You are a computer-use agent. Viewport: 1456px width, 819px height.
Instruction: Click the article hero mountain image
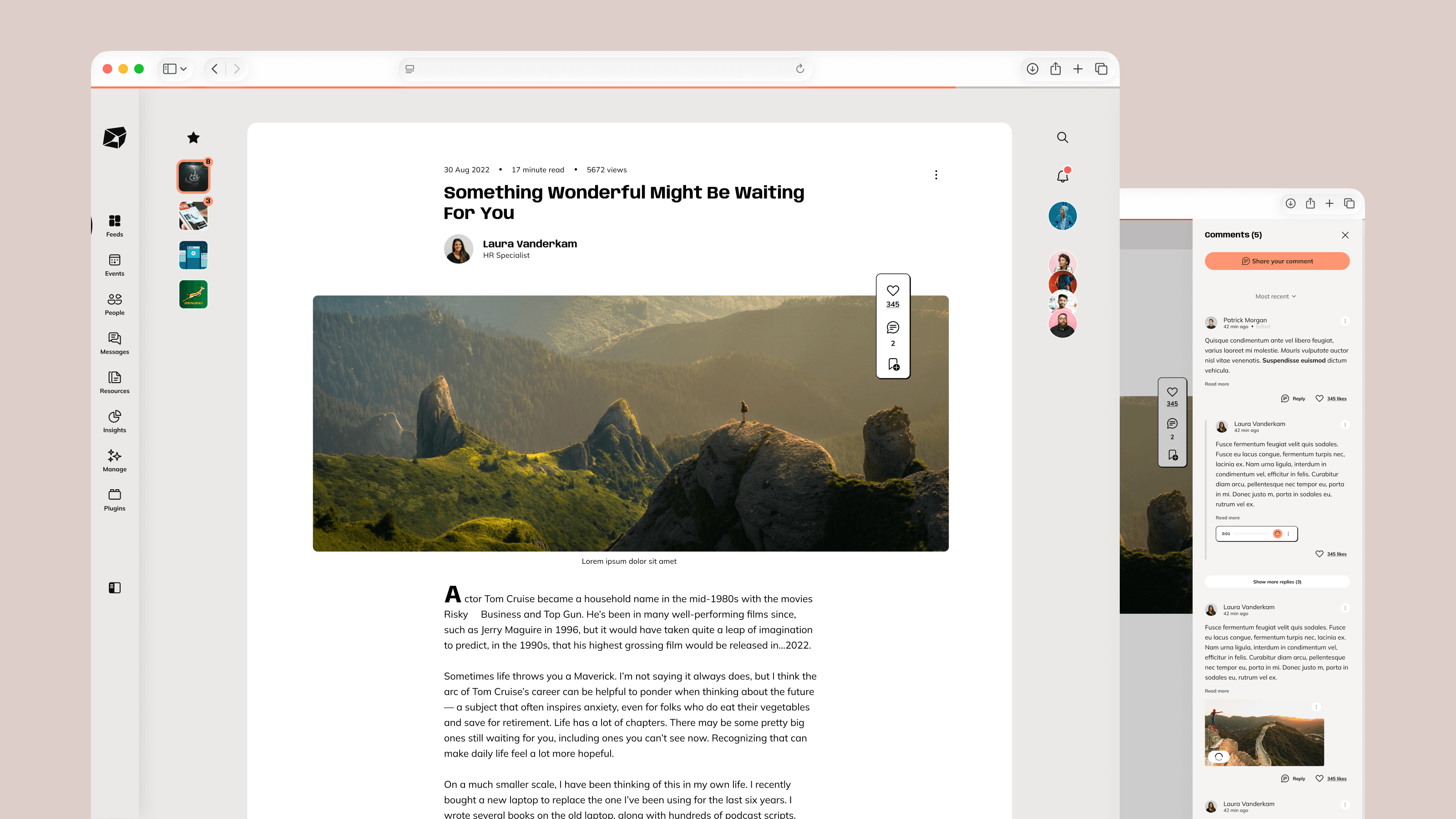[631, 423]
